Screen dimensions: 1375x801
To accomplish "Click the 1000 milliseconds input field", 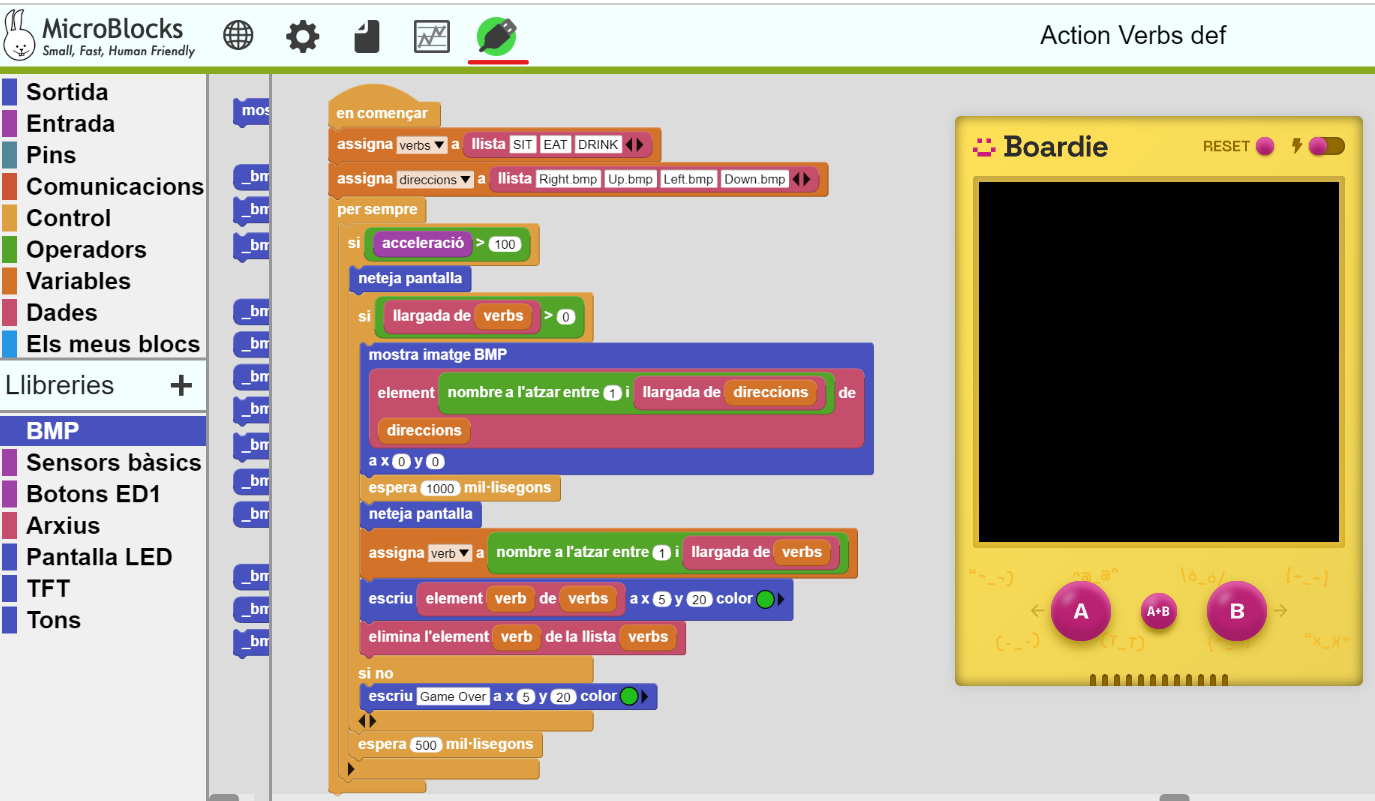I will (x=440, y=488).
